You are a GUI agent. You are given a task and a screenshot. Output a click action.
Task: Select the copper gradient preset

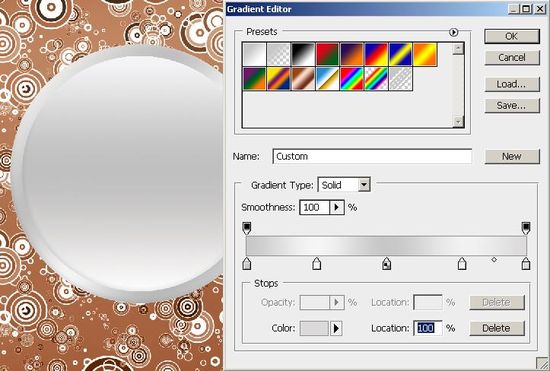coord(303,79)
